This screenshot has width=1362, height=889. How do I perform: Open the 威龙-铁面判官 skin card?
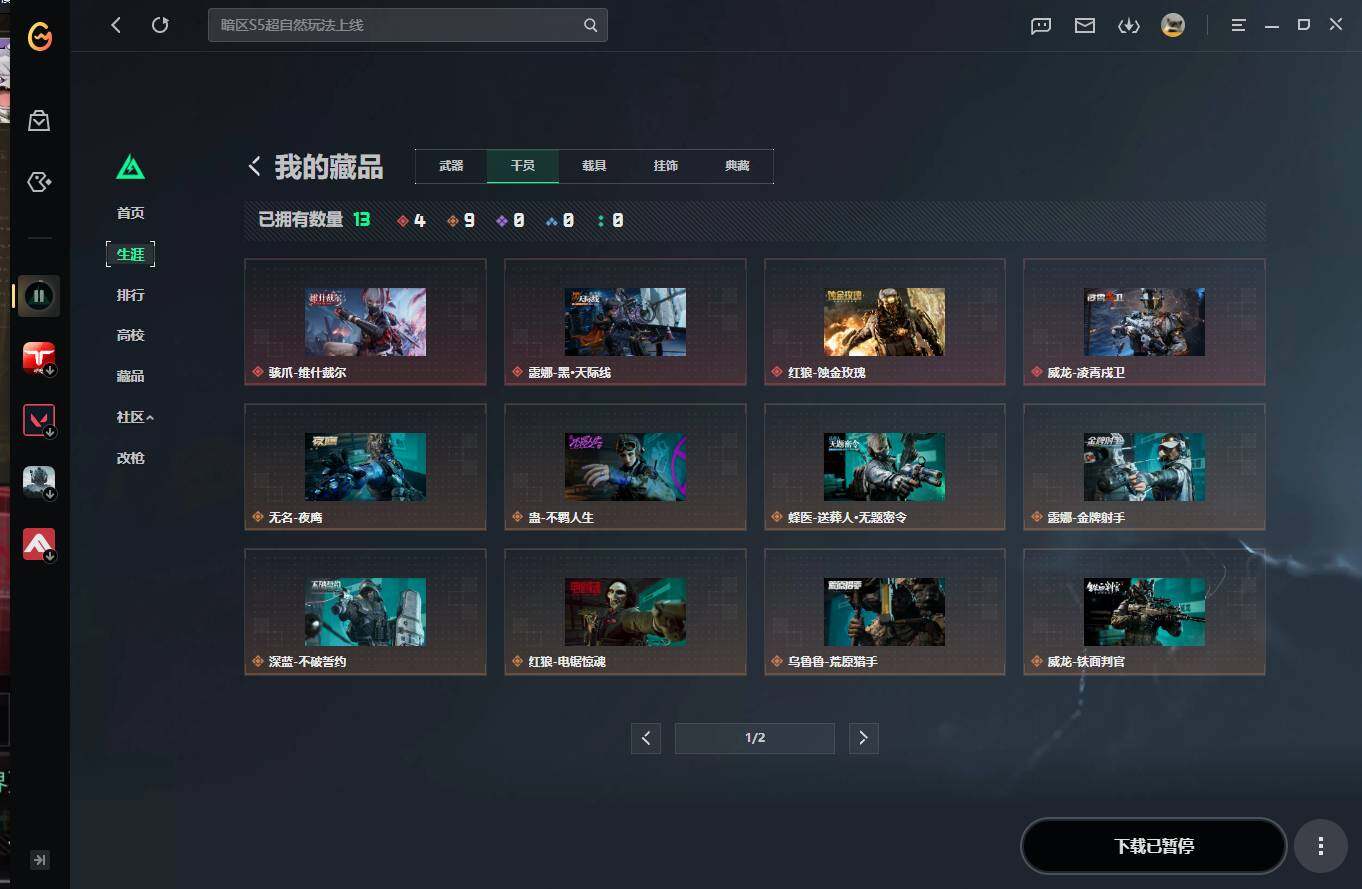[1144, 612]
